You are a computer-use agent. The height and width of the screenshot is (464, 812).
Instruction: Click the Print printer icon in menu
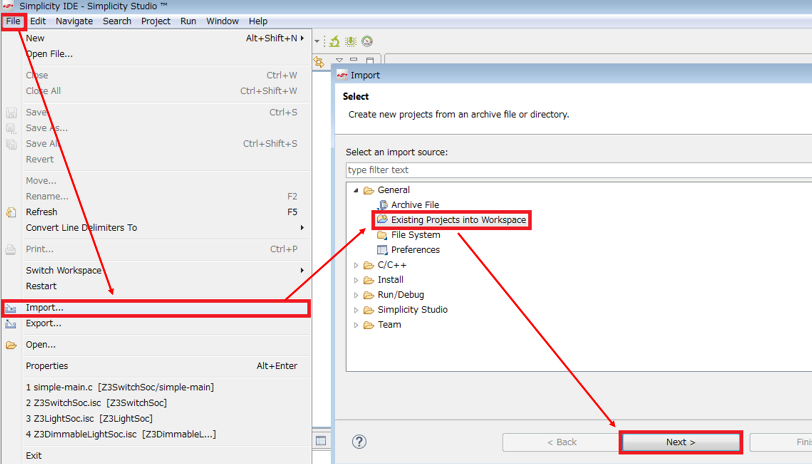pos(11,249)
